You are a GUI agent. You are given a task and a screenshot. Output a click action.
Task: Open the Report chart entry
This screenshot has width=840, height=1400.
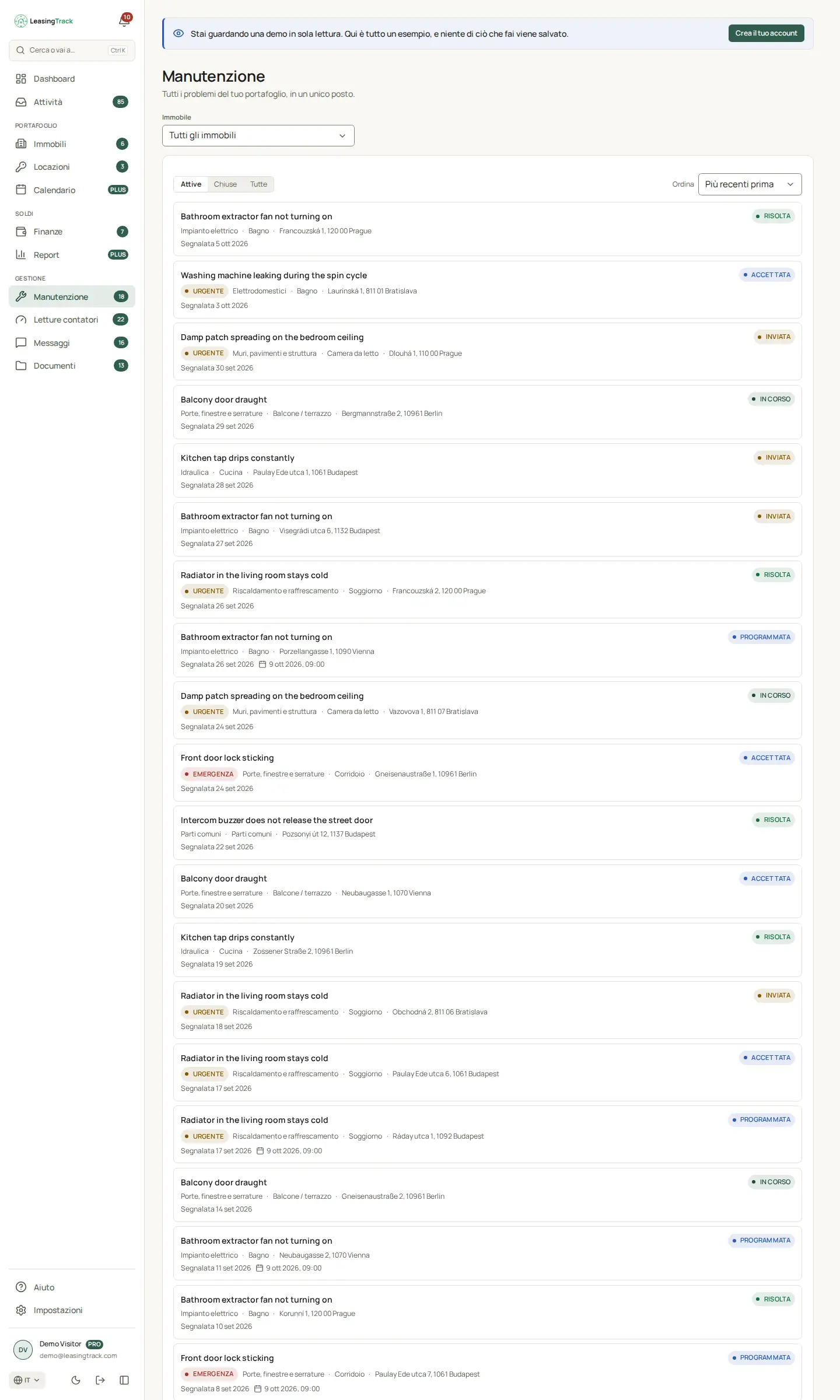pos(72,255)
